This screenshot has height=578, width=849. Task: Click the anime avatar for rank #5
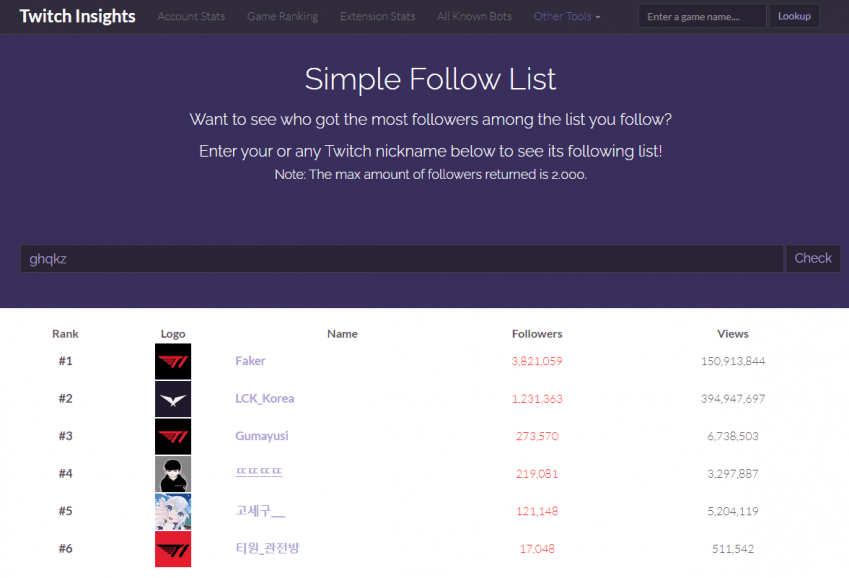click(173, 511)
